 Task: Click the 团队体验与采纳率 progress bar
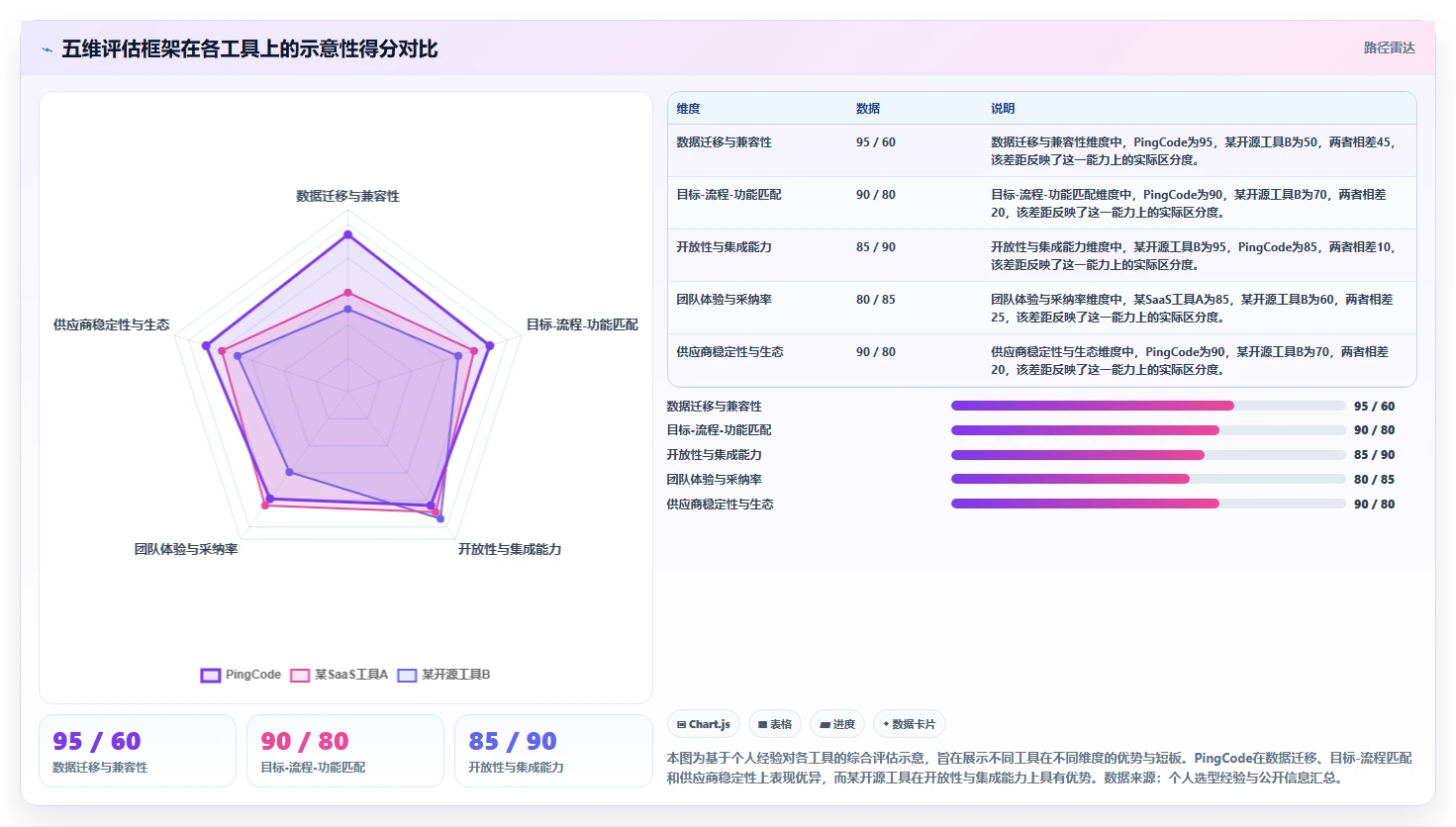click(x=1148, y=479)
